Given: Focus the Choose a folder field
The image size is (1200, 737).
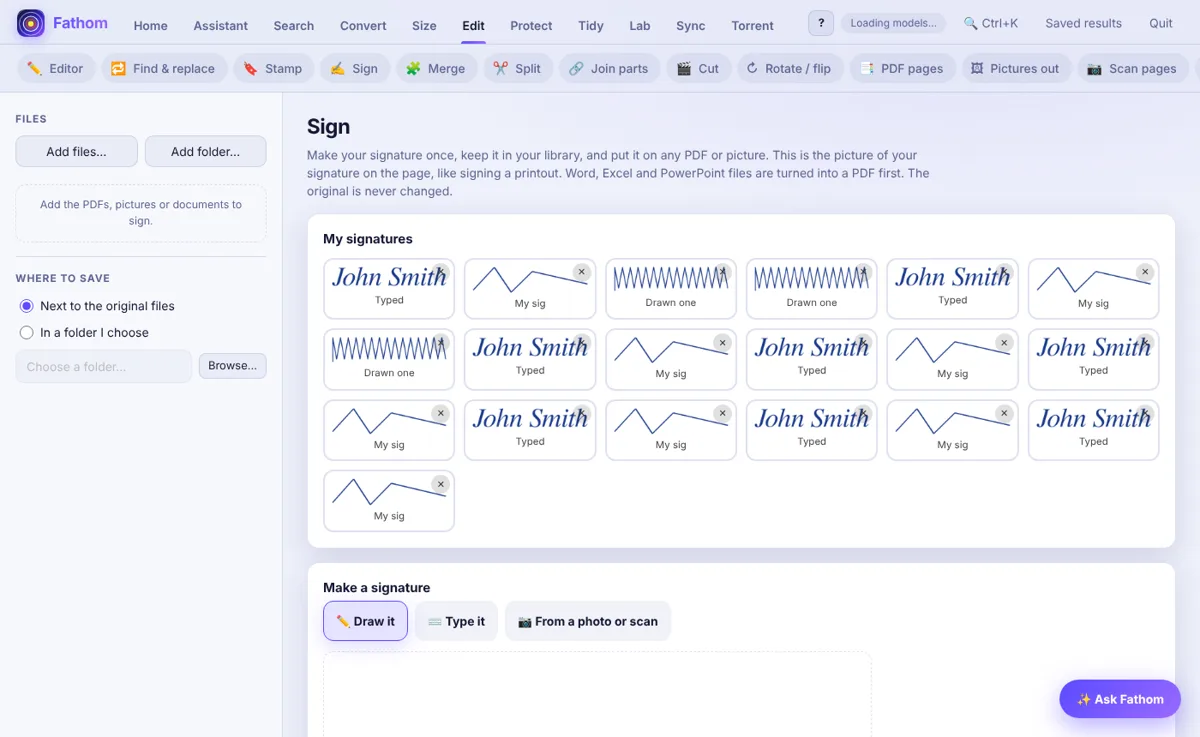Looking at the screenshot, I should pos(104,367).
